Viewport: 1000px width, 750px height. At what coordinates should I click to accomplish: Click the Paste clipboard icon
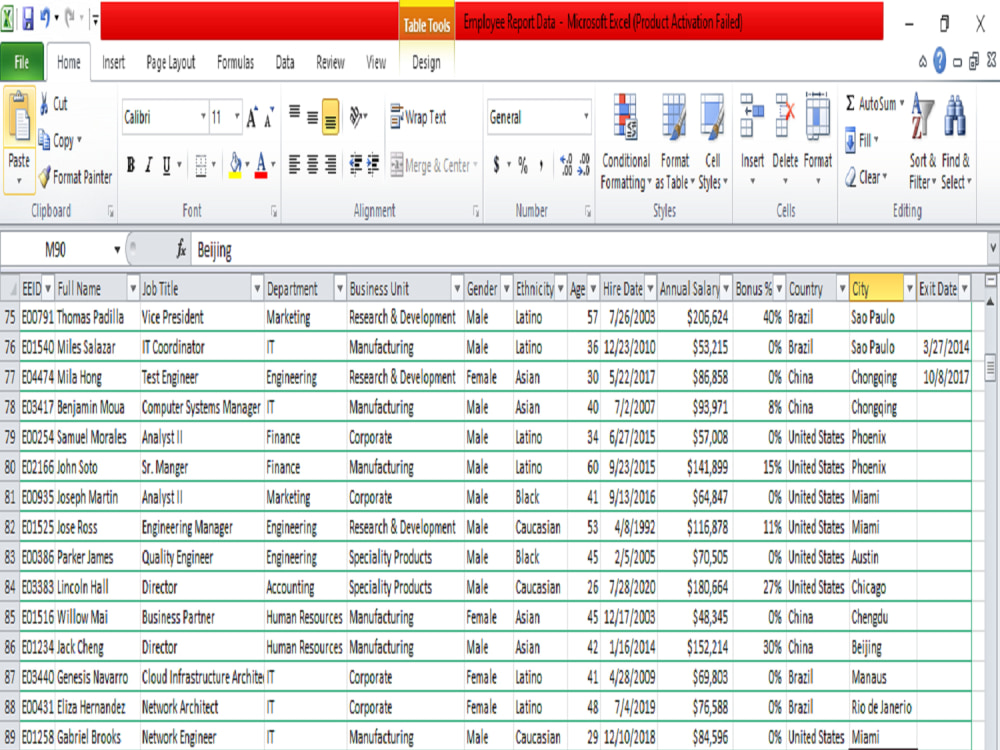coord(19,116)
